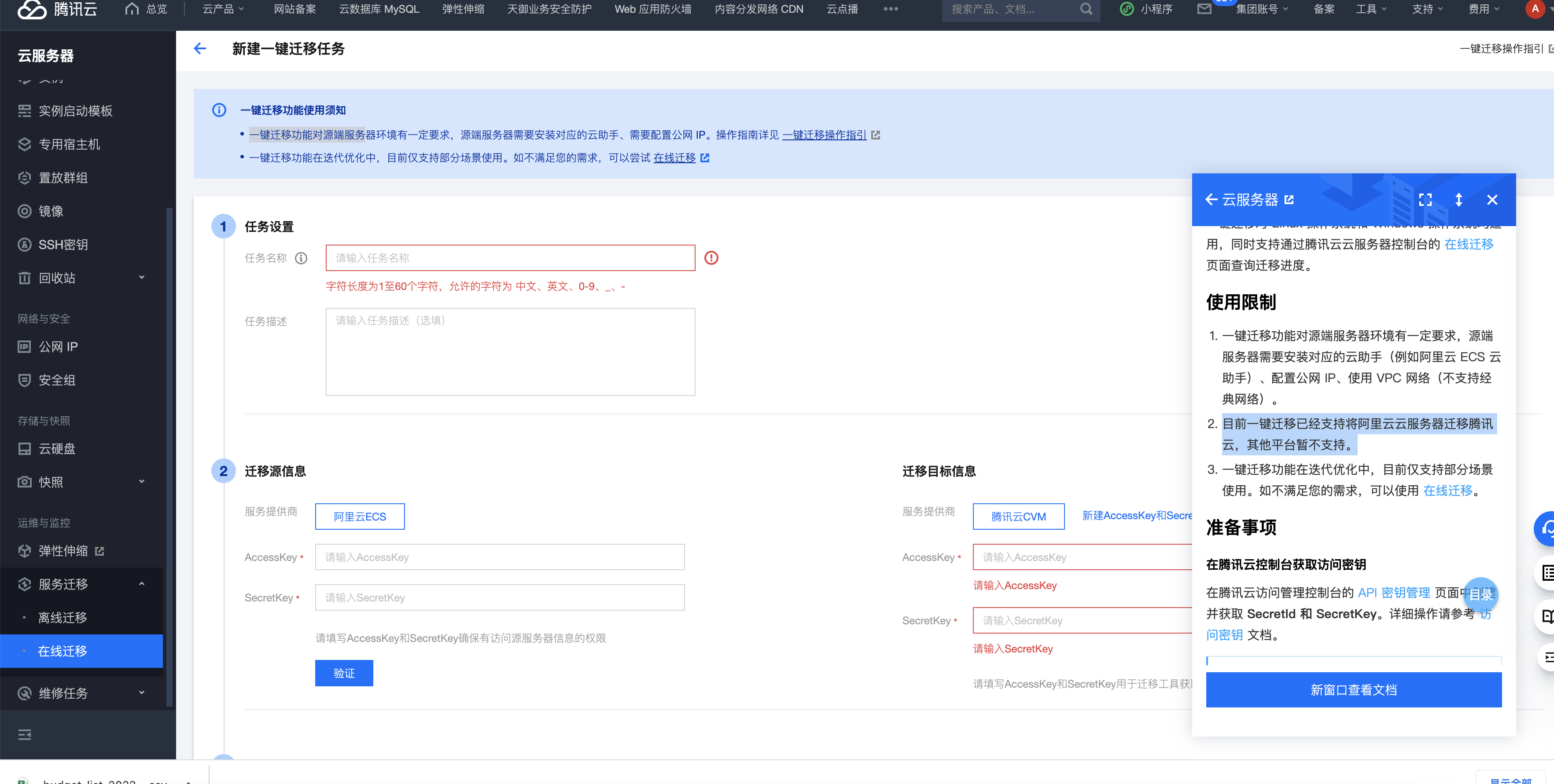Viewport: 1554px width, 784px height.
Task: Click the 目录 floating button
Action: (x=1480, y=595)
